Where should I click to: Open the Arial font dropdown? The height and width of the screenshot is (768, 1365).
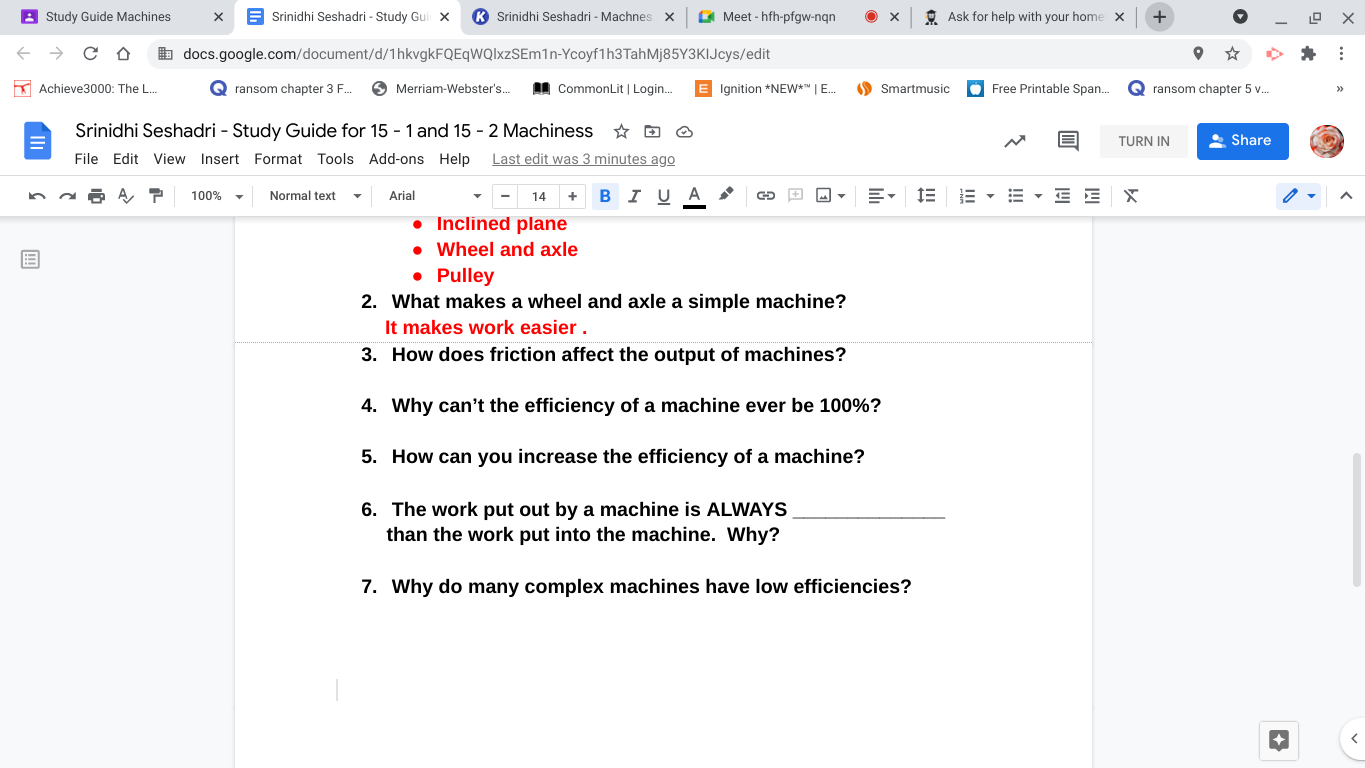click(434, 196)
